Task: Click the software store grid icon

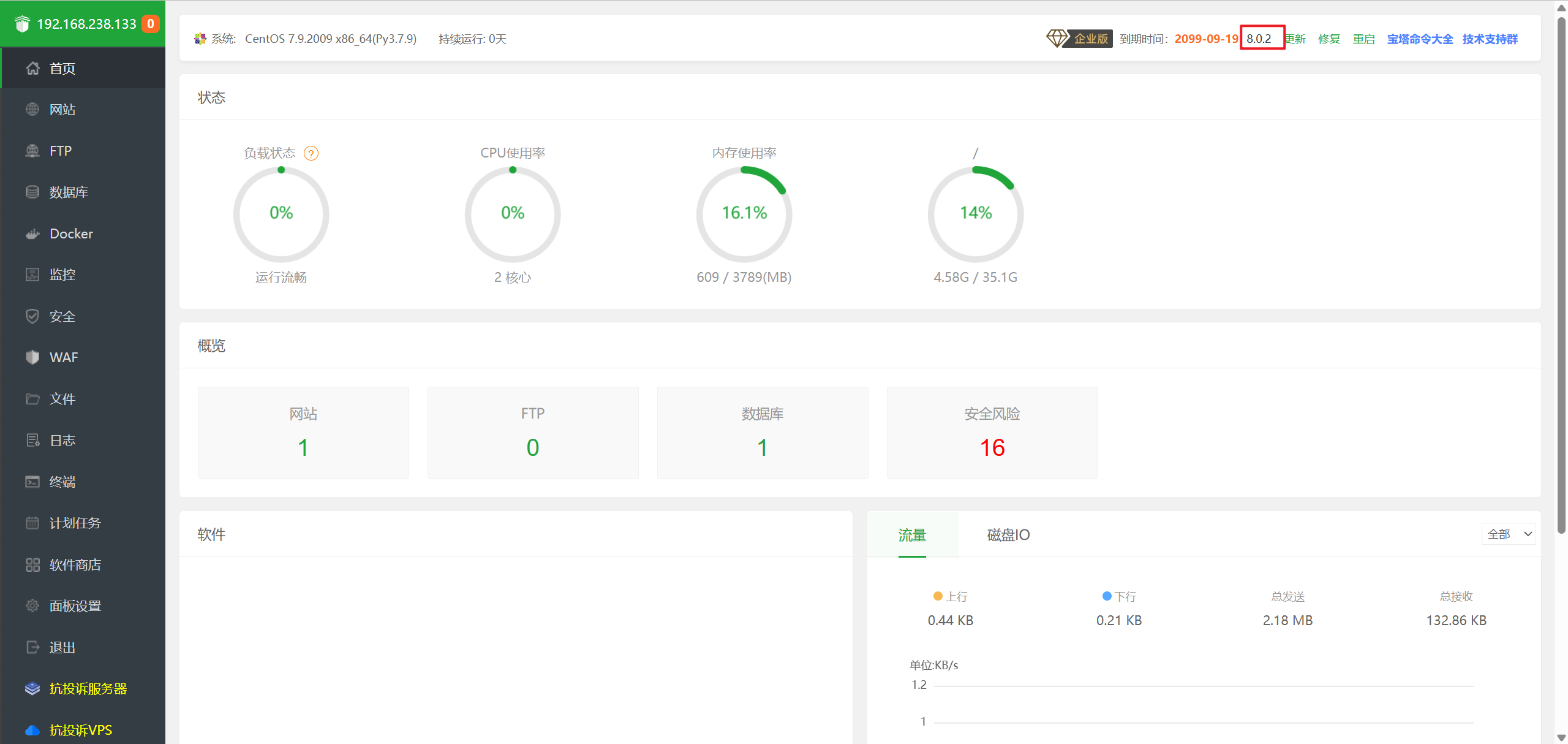Action: click(32, 564)
